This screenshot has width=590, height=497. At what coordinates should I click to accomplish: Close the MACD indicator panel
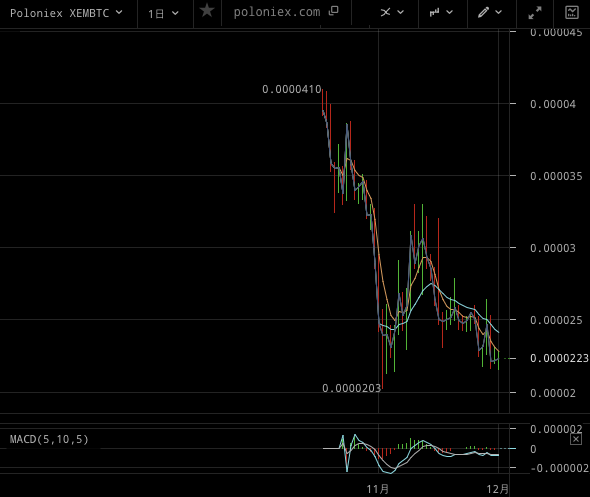pos(576,439)
